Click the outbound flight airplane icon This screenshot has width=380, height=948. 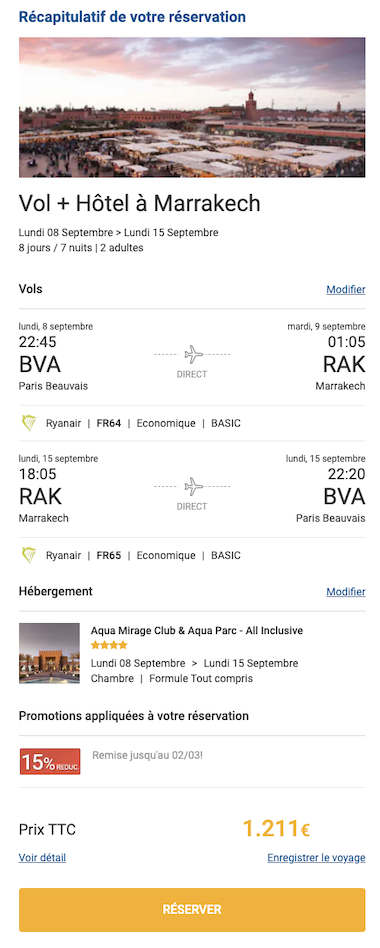(x=192, y=354)
